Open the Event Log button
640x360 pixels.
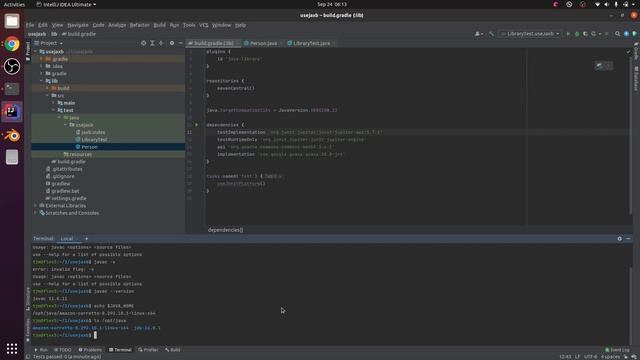617,350
